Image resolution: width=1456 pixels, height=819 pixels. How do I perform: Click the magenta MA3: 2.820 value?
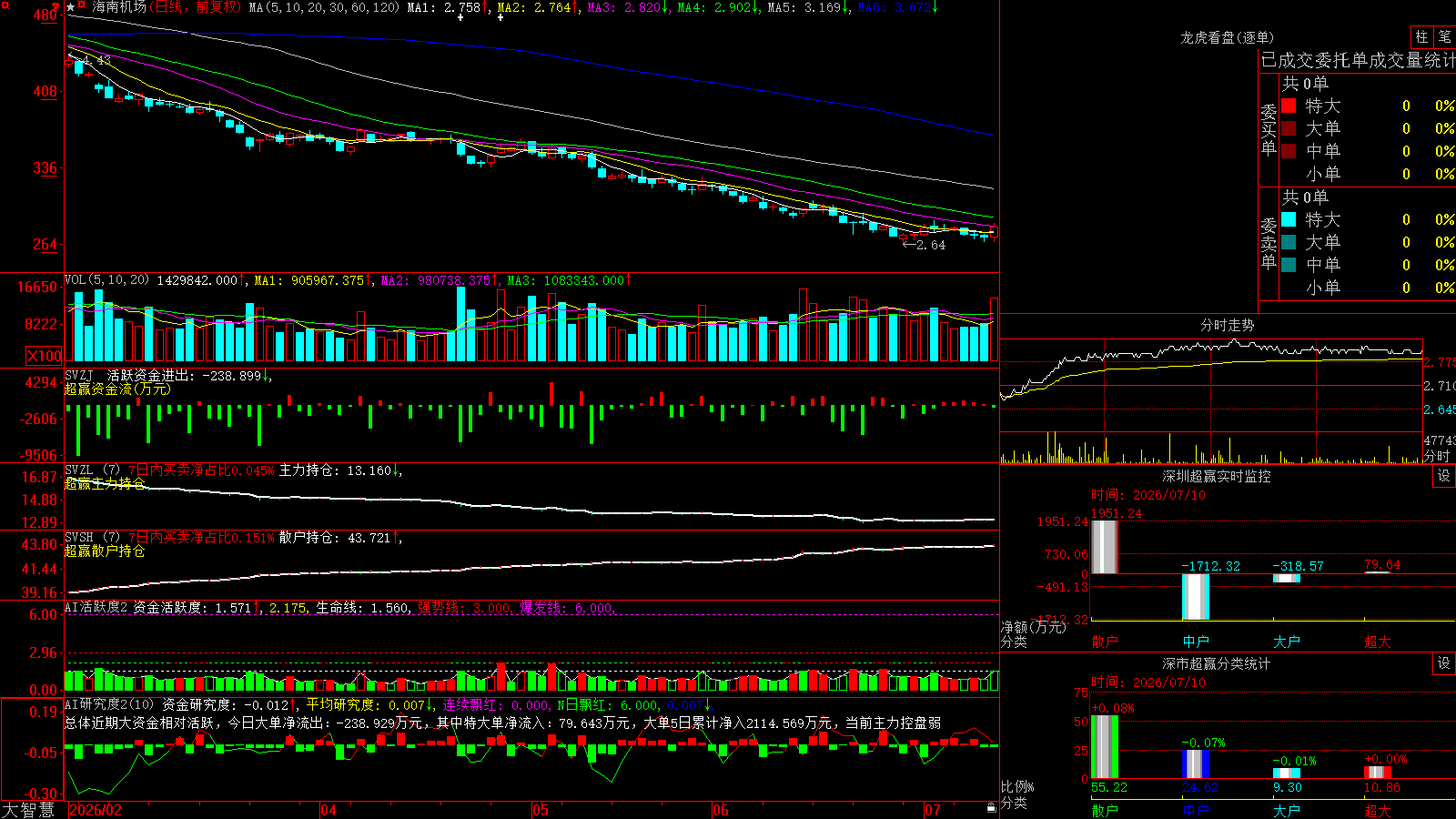tap(628, 7)
